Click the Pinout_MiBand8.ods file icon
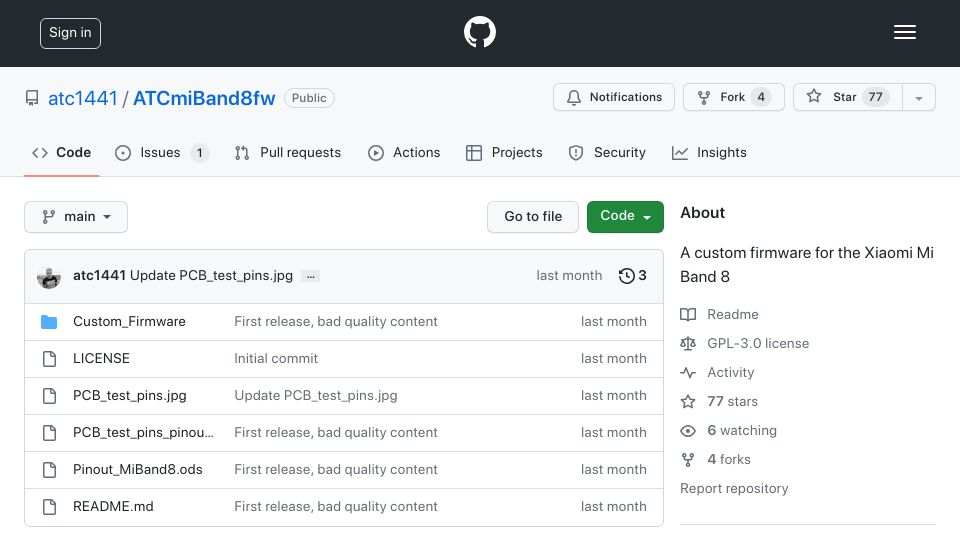This screenshot has width=960, height=540. (x=50, y=470)
